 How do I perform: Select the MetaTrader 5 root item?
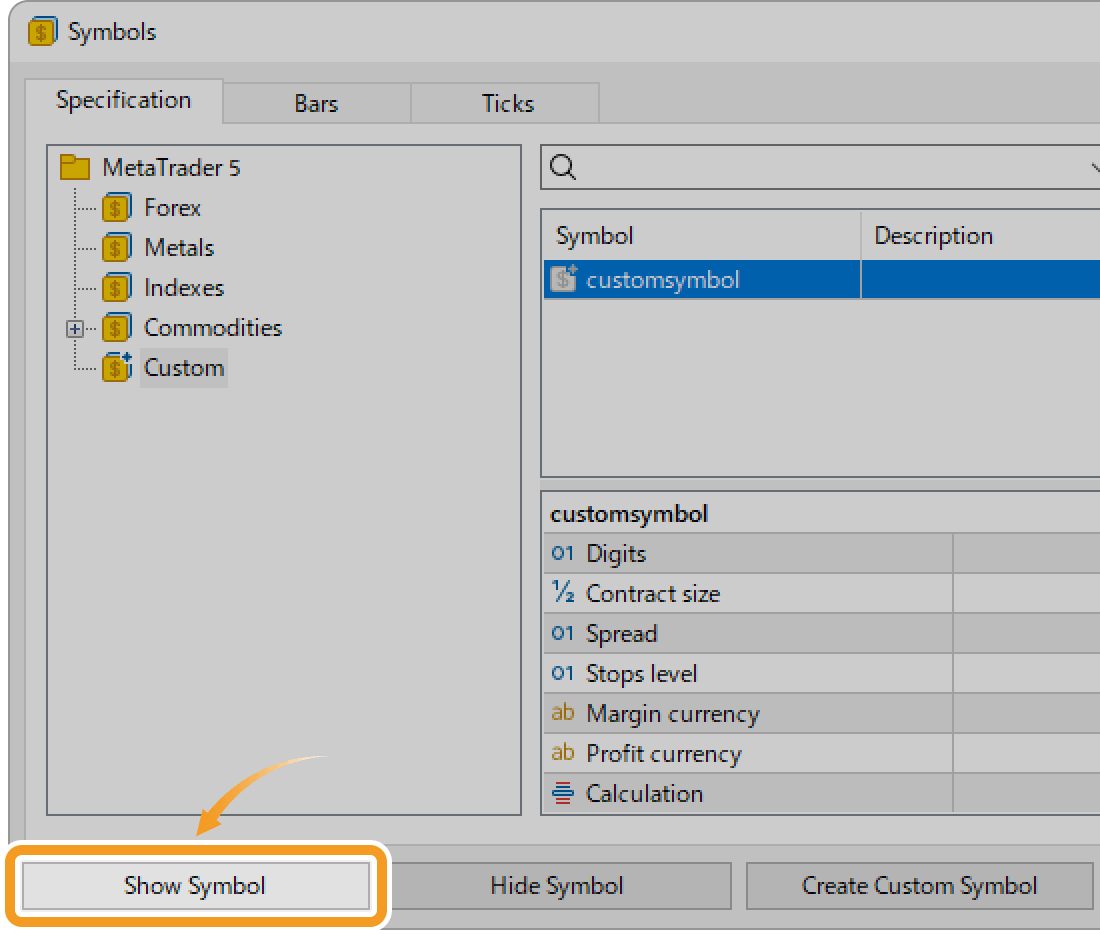(x=171, y=168)
